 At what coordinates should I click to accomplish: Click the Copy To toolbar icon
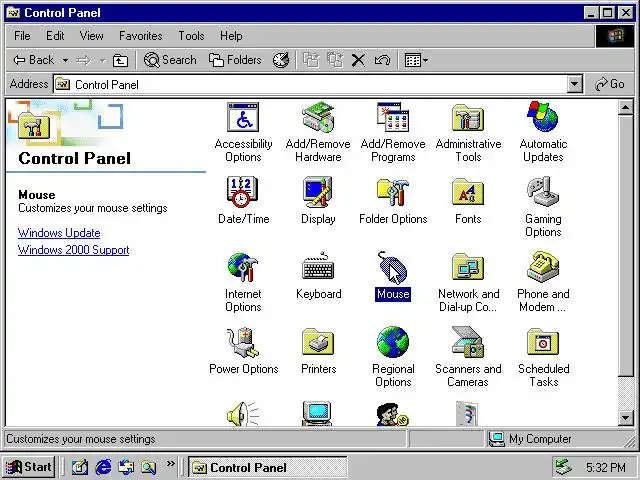coord(335,60)
